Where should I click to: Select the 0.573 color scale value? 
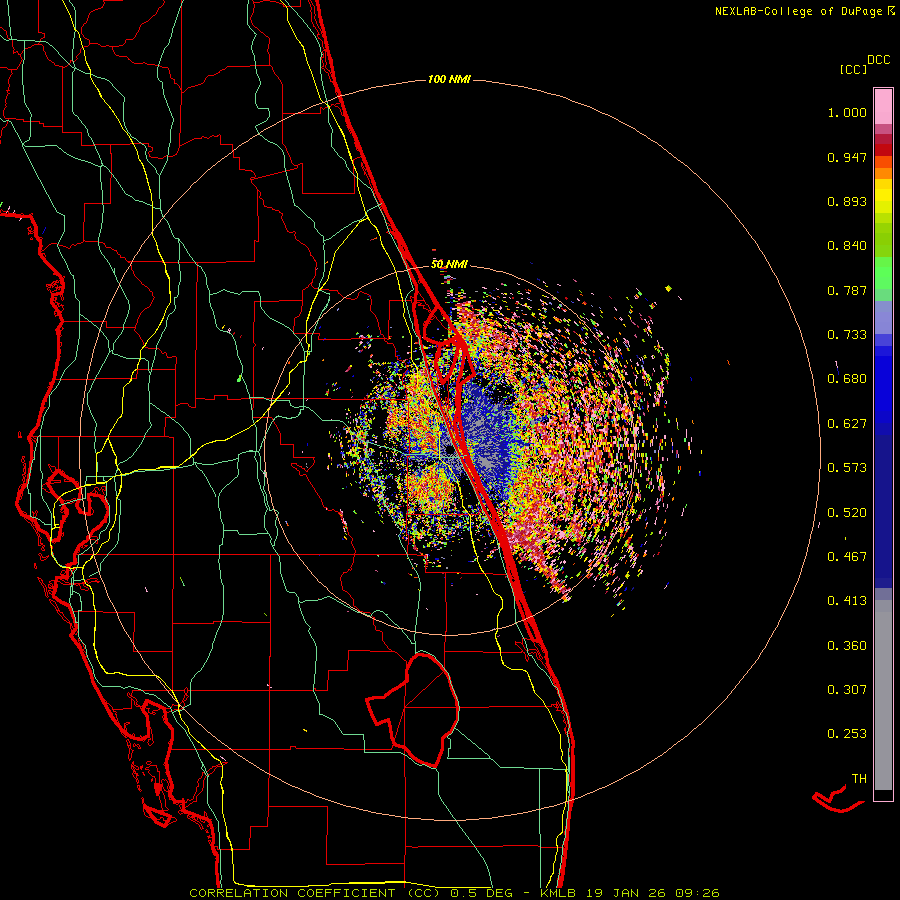click(x=847, y=468)
